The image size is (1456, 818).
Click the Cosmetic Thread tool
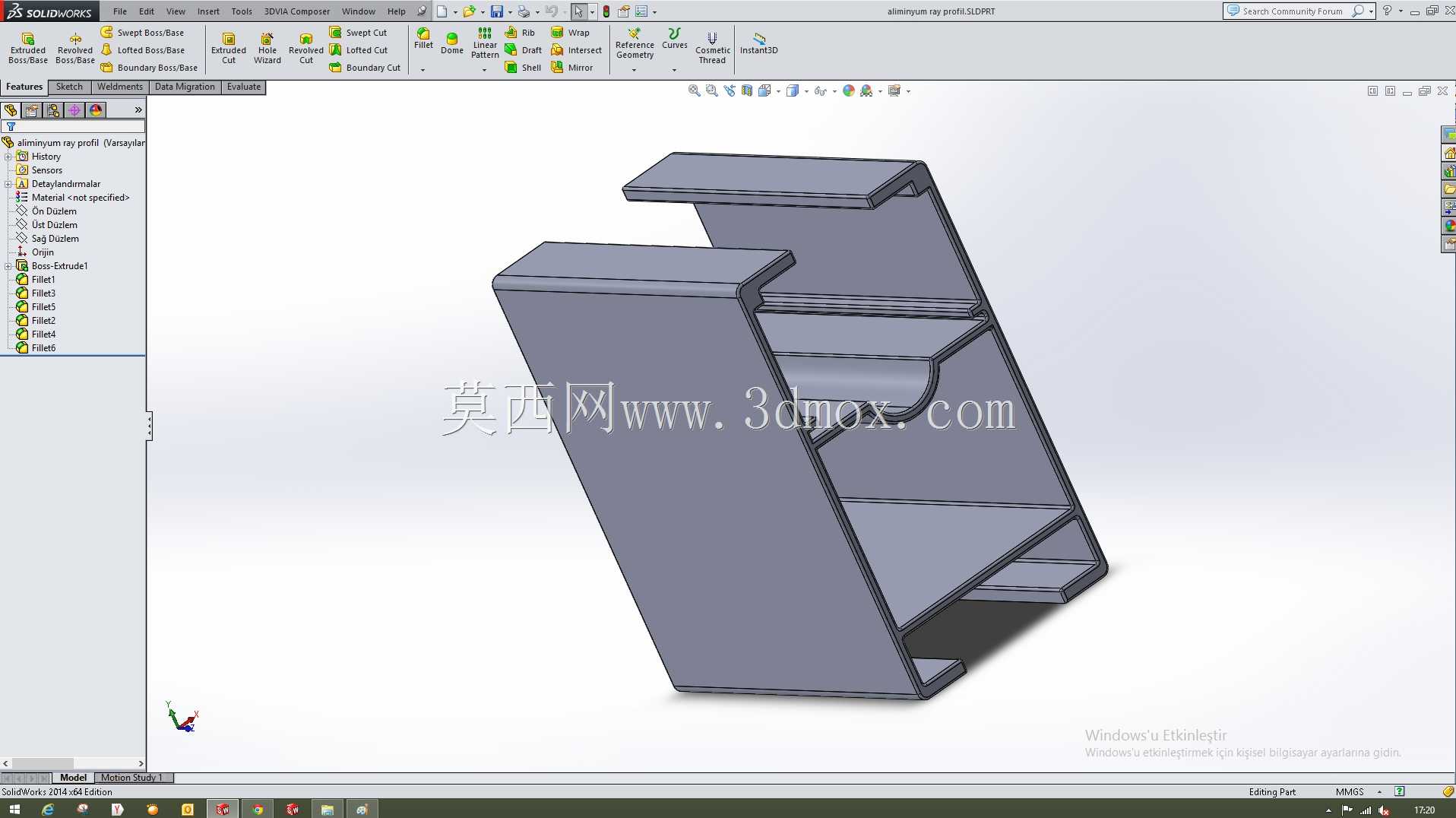click(x=712, y=47)
